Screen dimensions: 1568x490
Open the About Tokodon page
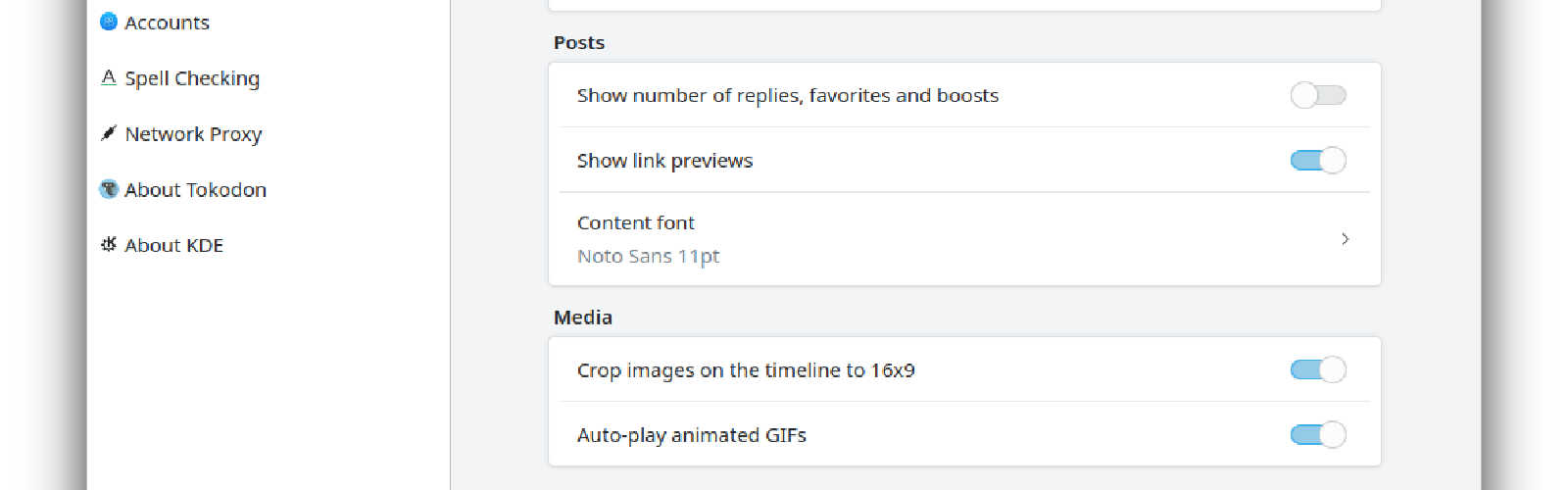click(x=195, y=190)
